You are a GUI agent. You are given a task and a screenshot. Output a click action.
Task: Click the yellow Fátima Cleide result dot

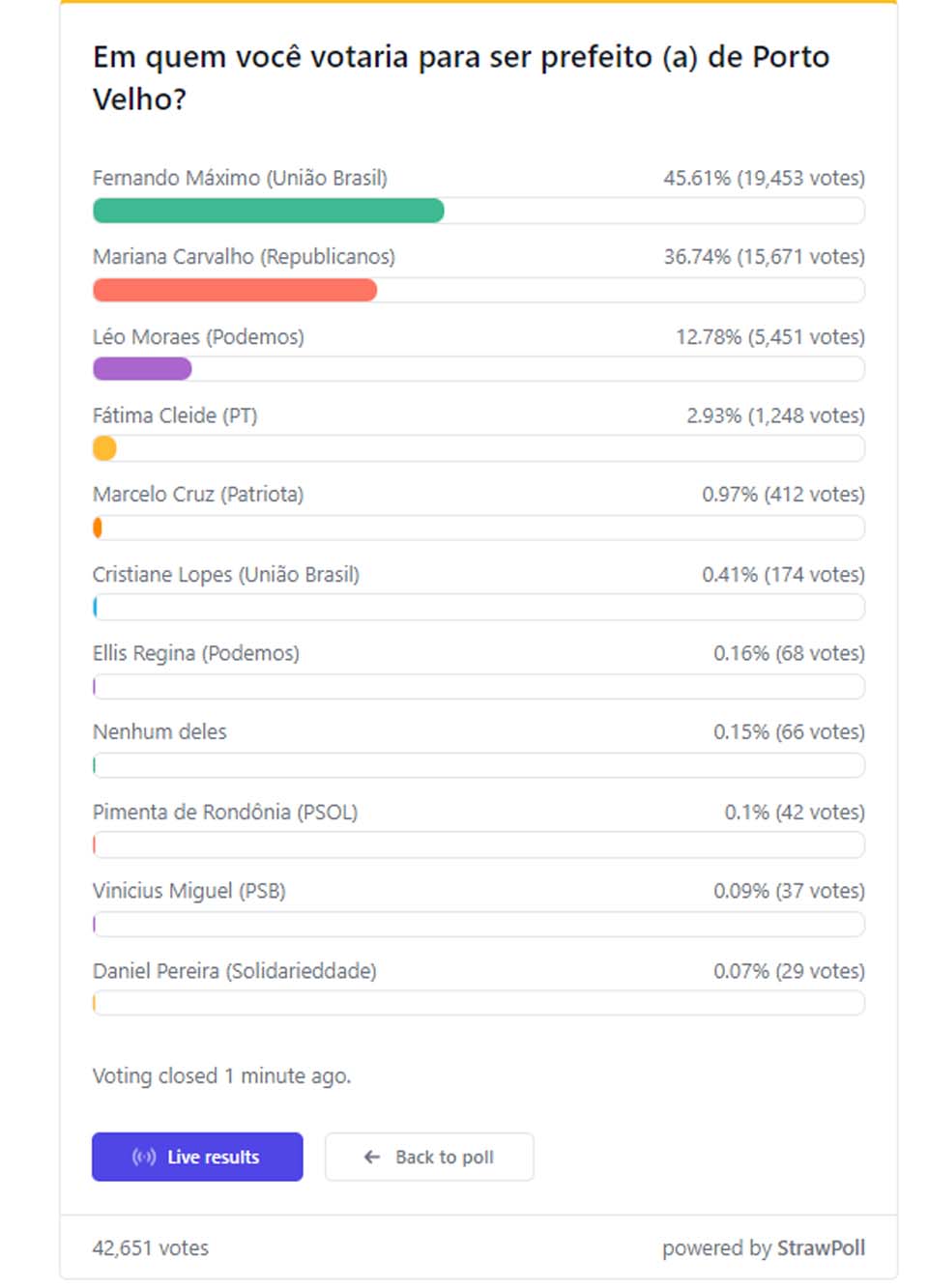[104, 448]
